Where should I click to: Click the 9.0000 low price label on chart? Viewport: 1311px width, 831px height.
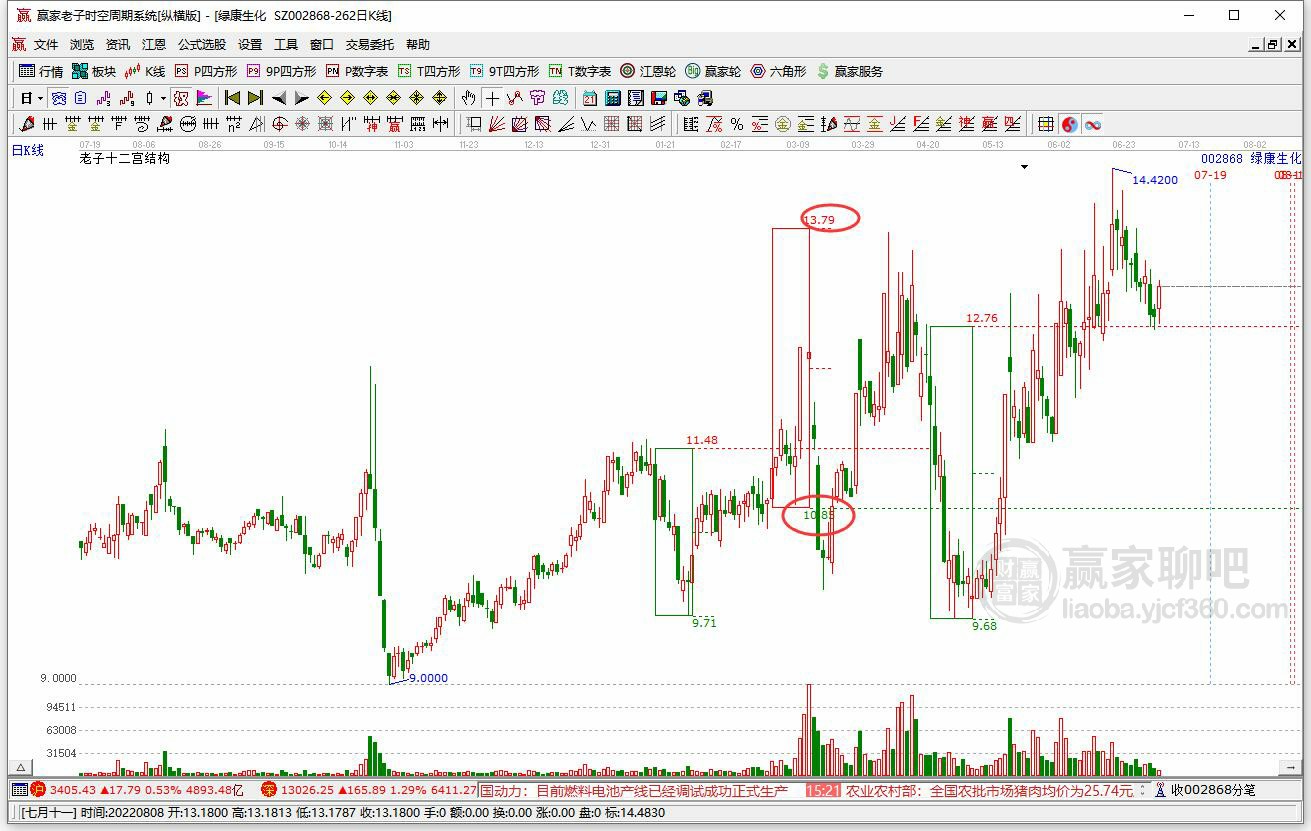pos(428,678)
